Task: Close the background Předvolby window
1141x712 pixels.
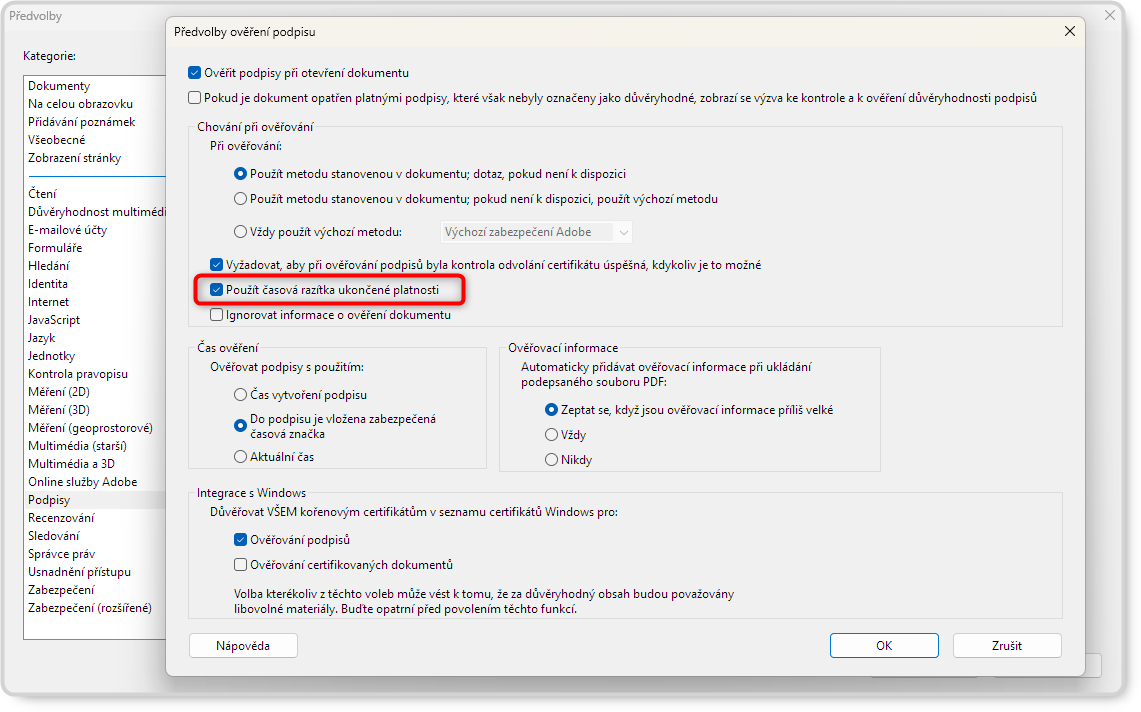Action: tap(1109, 15)
